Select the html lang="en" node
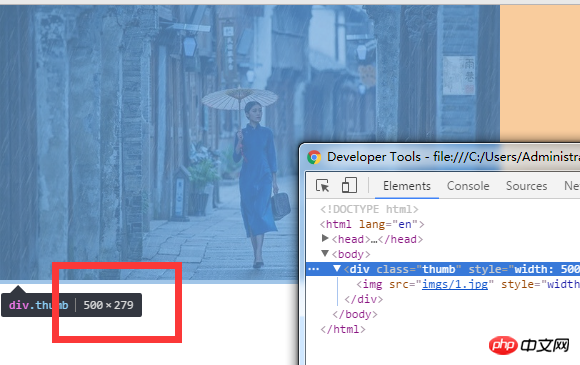Viewport: 580px width, 365px height. tap(372, 224)
